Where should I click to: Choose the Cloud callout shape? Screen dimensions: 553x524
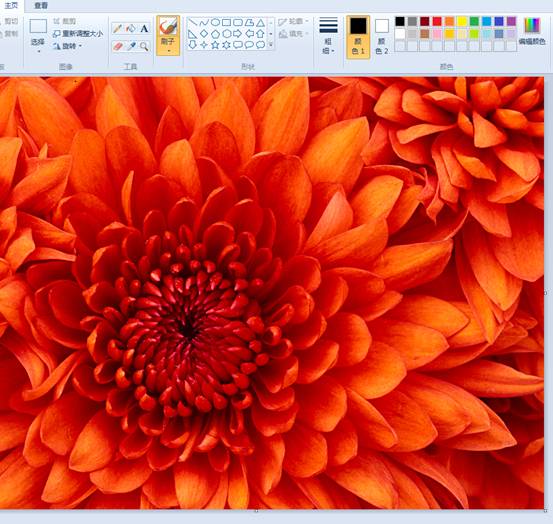(260, 45)
